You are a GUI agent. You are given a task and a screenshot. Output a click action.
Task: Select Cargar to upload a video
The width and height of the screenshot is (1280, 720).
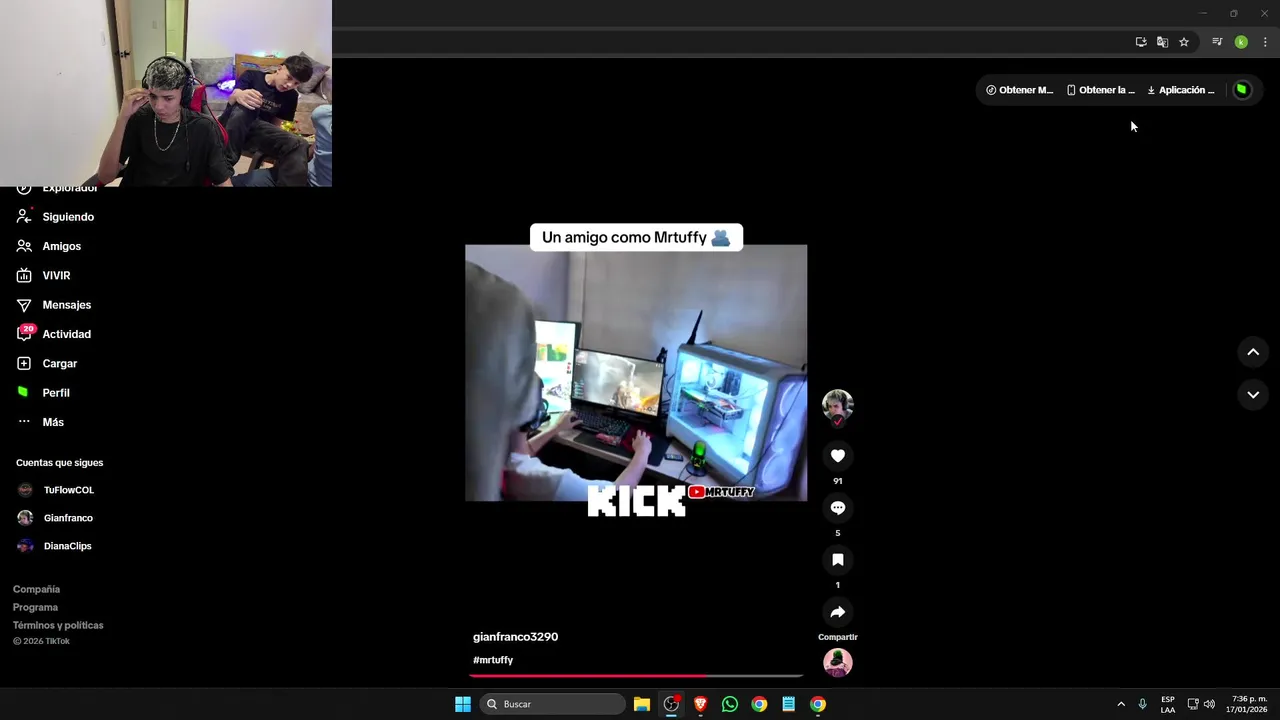(x=46, y=363)
